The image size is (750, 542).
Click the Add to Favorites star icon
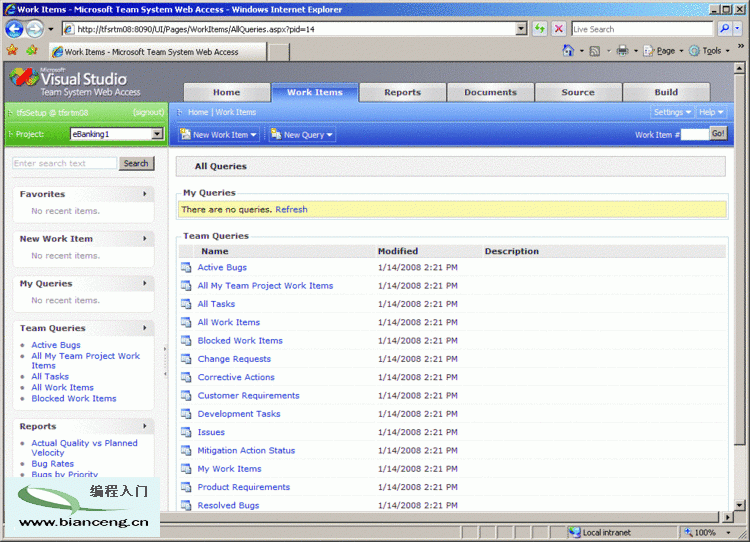(x=32, y=50)
